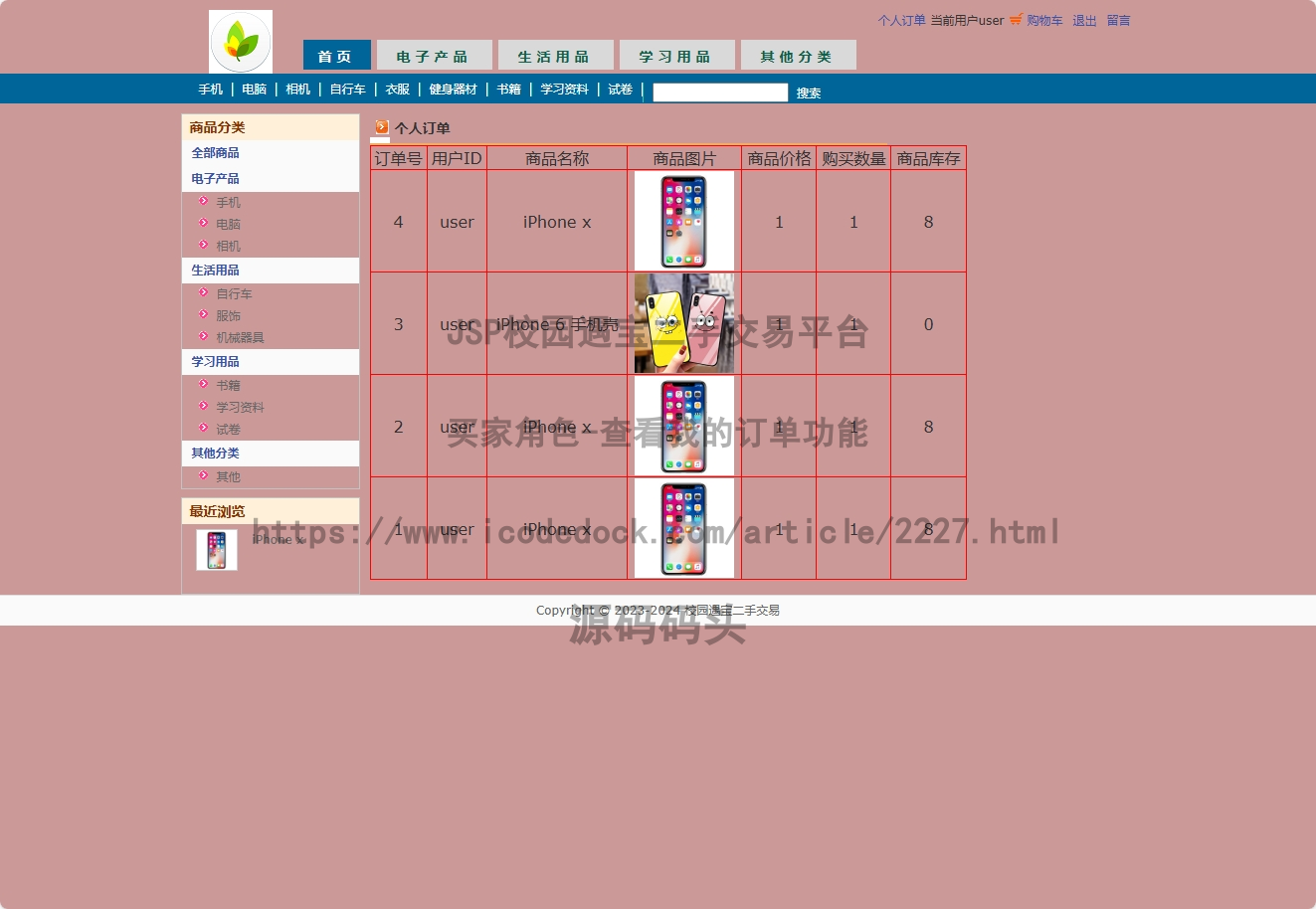Open 全部商品 in the sidebar
Screen dimensions: 1316x909
pyautogui.click(x=216, y=153)
